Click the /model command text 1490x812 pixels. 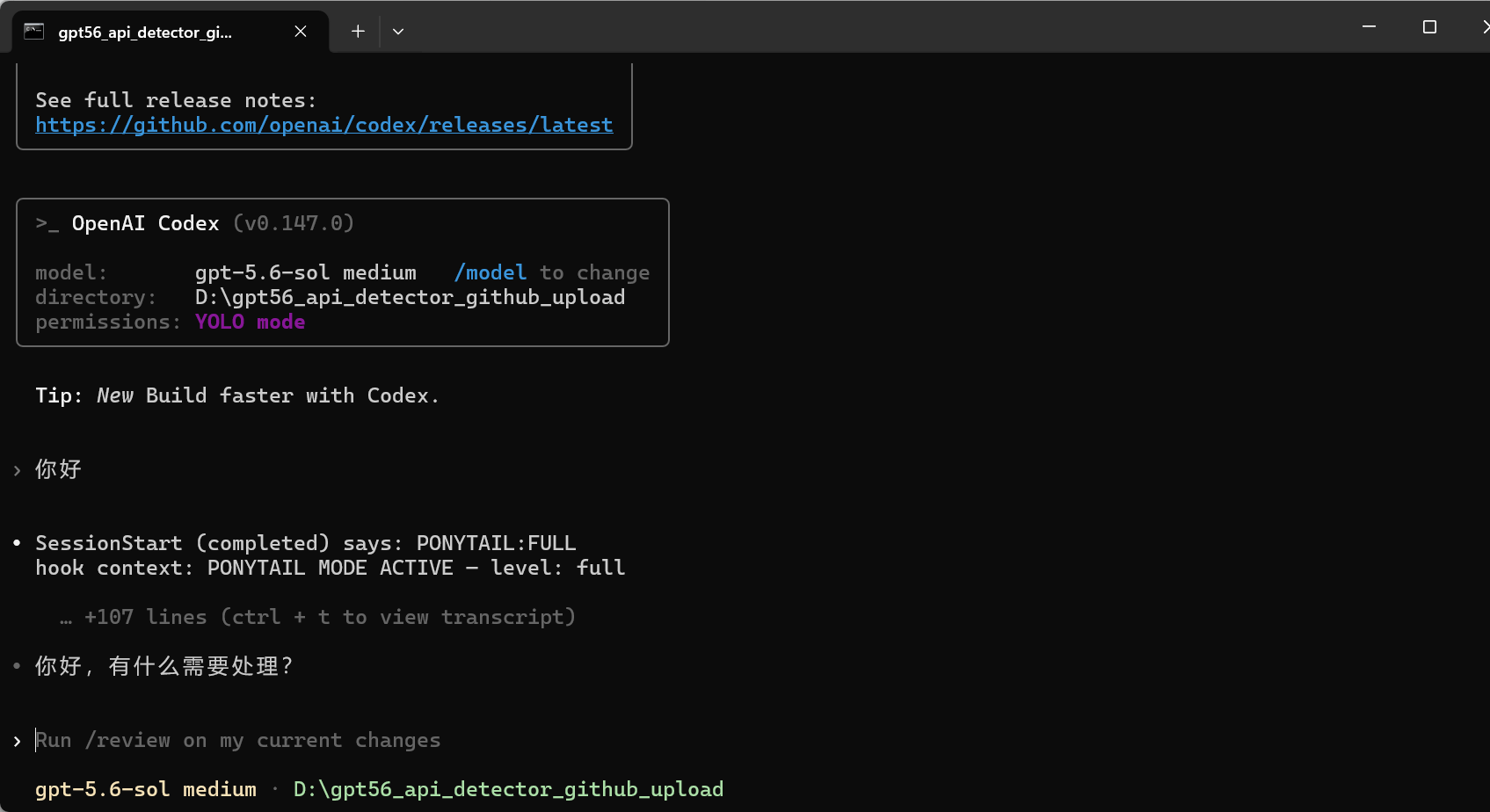491,272
